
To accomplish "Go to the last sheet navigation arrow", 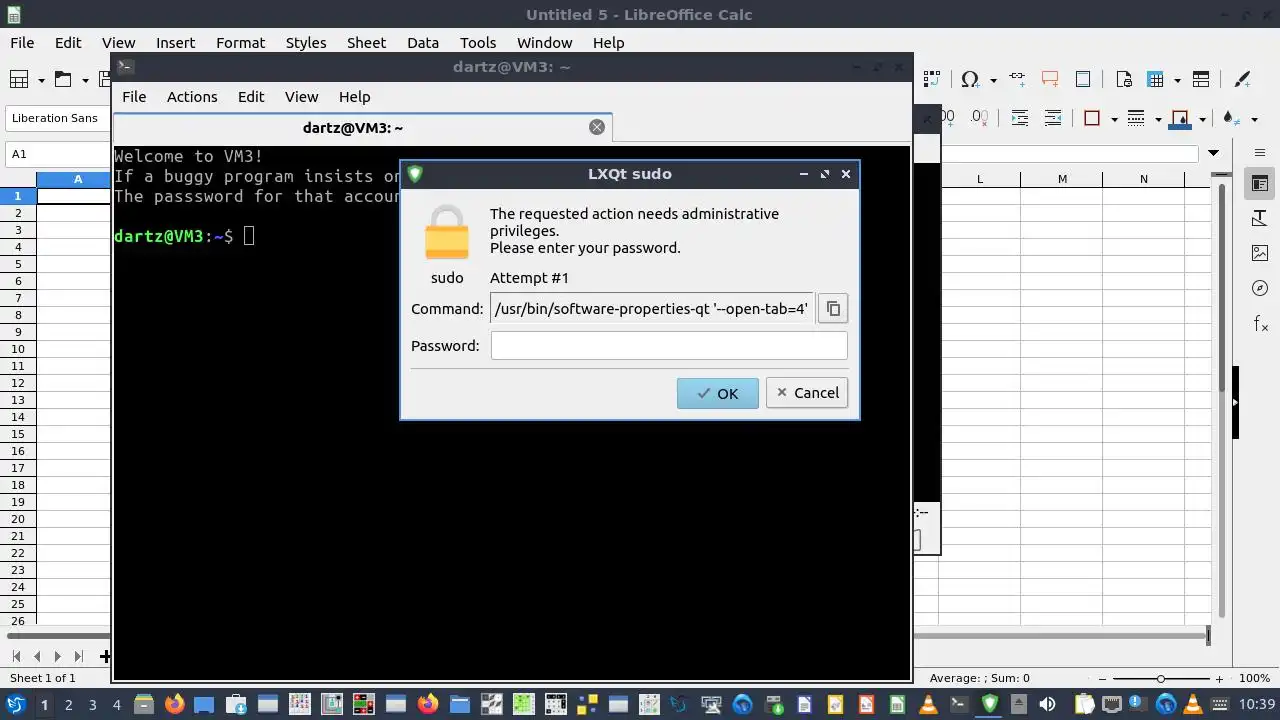I will pos(79,657).
